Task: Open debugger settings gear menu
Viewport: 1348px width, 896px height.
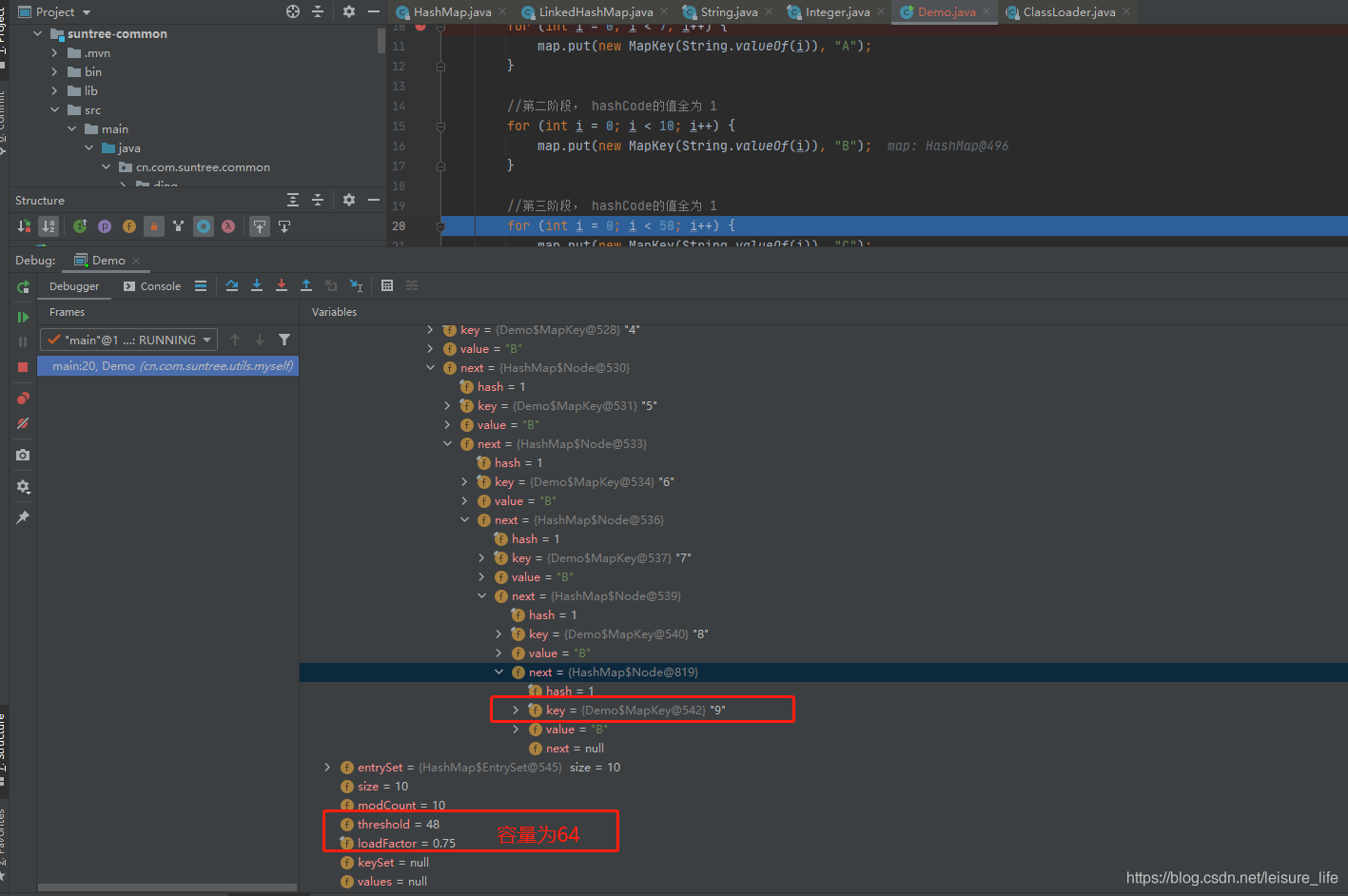Action: click(x=23, y=486)
